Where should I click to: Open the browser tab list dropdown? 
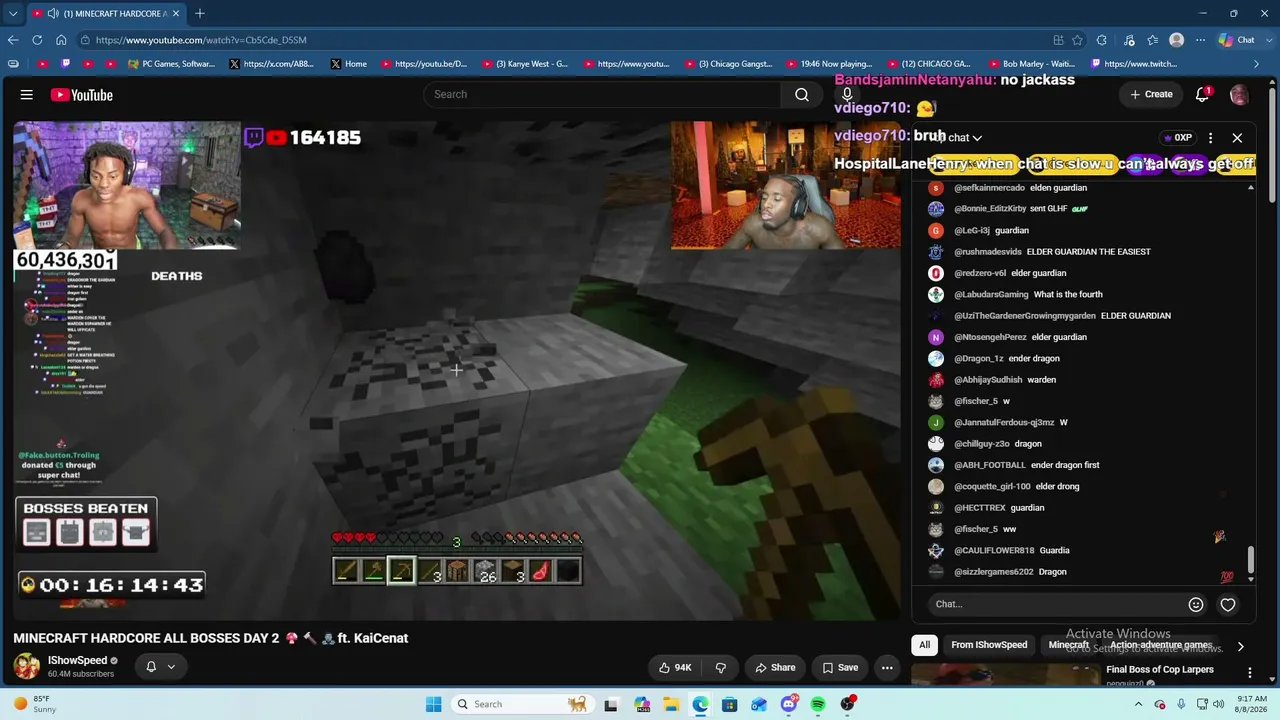(13, 14)
